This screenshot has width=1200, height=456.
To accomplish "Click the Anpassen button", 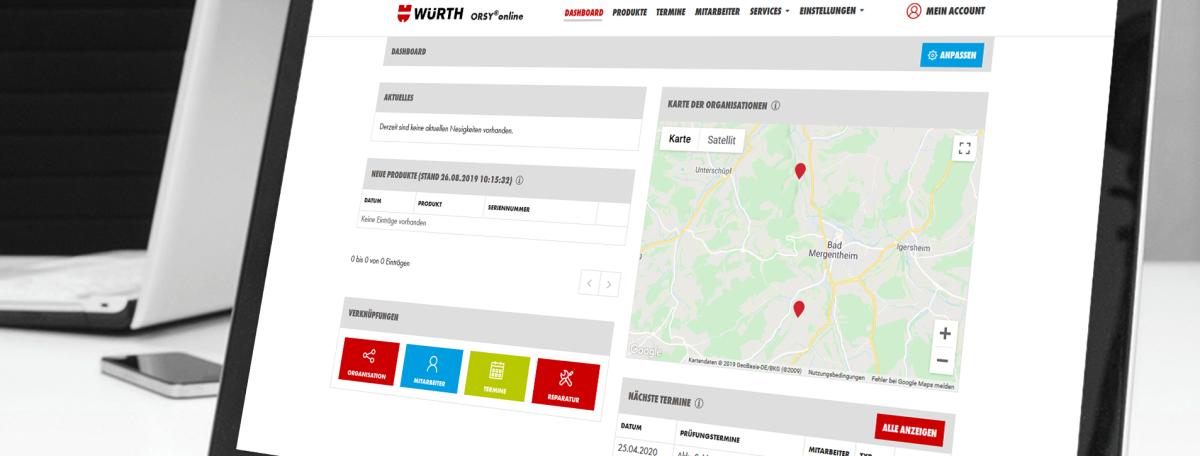I will point(951,55).
